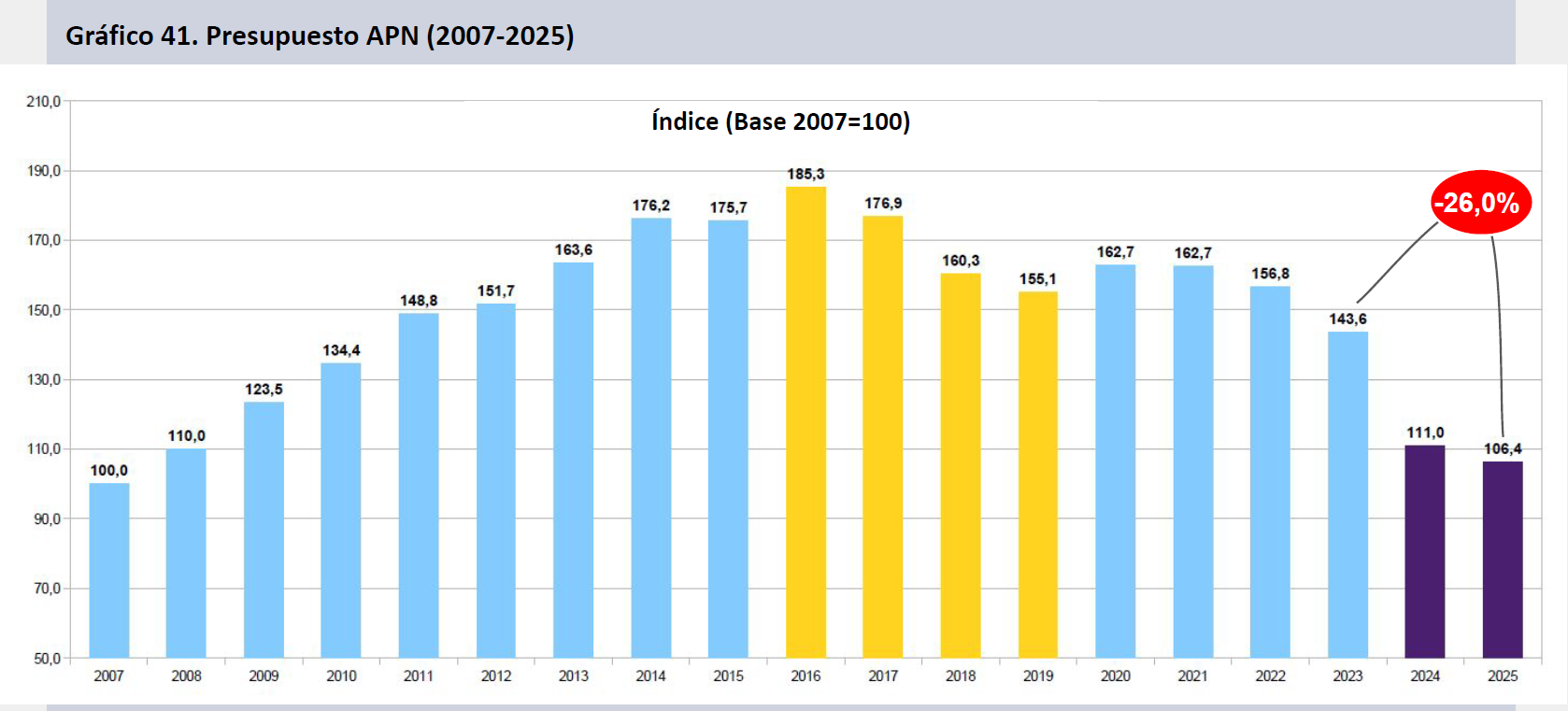
Task: Click the yellow 2019 bar
Action: pyautogui.click(x=1038, y=475)
